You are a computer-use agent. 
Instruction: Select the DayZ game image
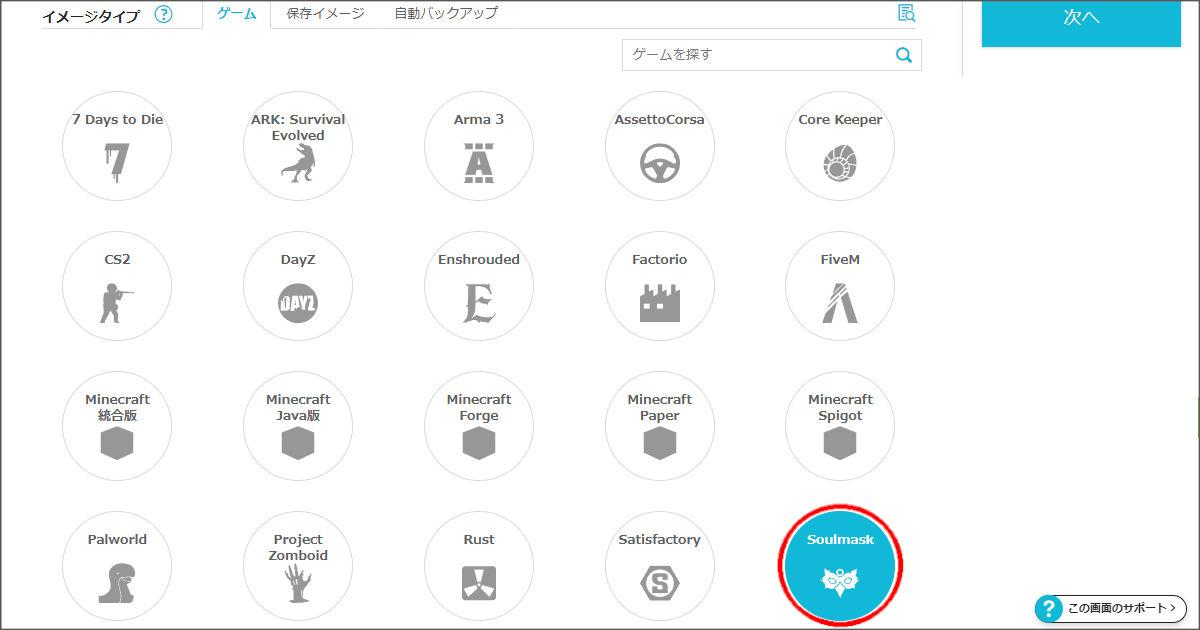tap(298, 286)
